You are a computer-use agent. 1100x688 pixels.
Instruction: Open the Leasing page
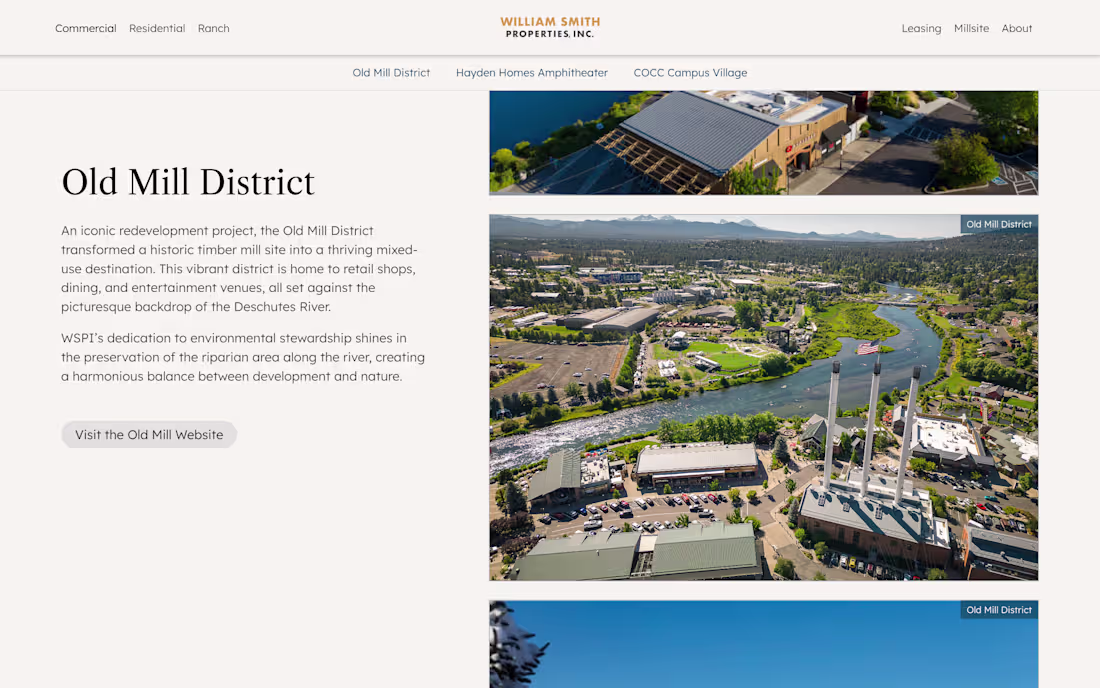tap(921, 28)
